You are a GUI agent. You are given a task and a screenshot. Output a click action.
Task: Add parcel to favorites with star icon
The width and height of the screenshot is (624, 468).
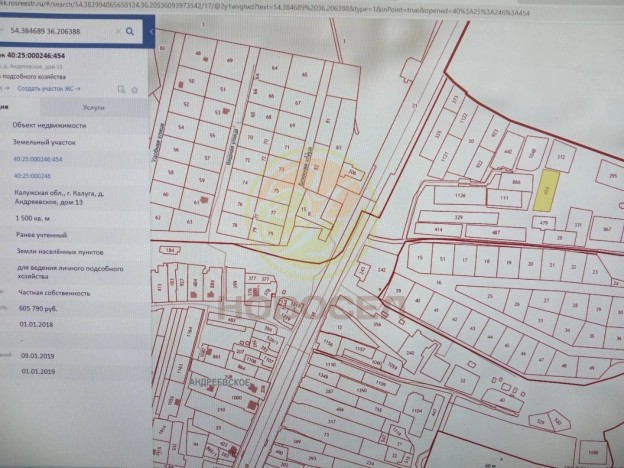coord(134,89)
